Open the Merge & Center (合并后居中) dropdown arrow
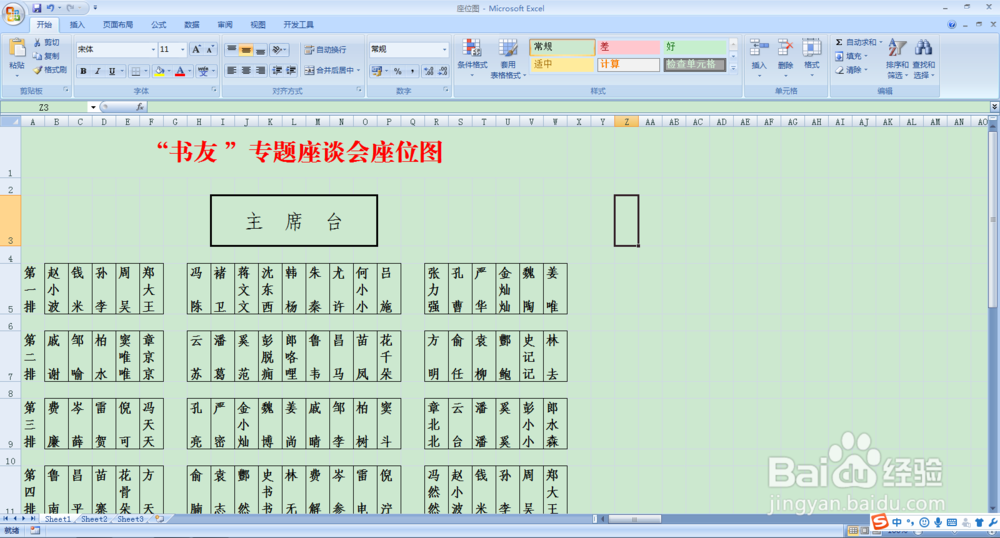Image resolution: width=1000 pixels, height=538 pixels. pos(358,70)
